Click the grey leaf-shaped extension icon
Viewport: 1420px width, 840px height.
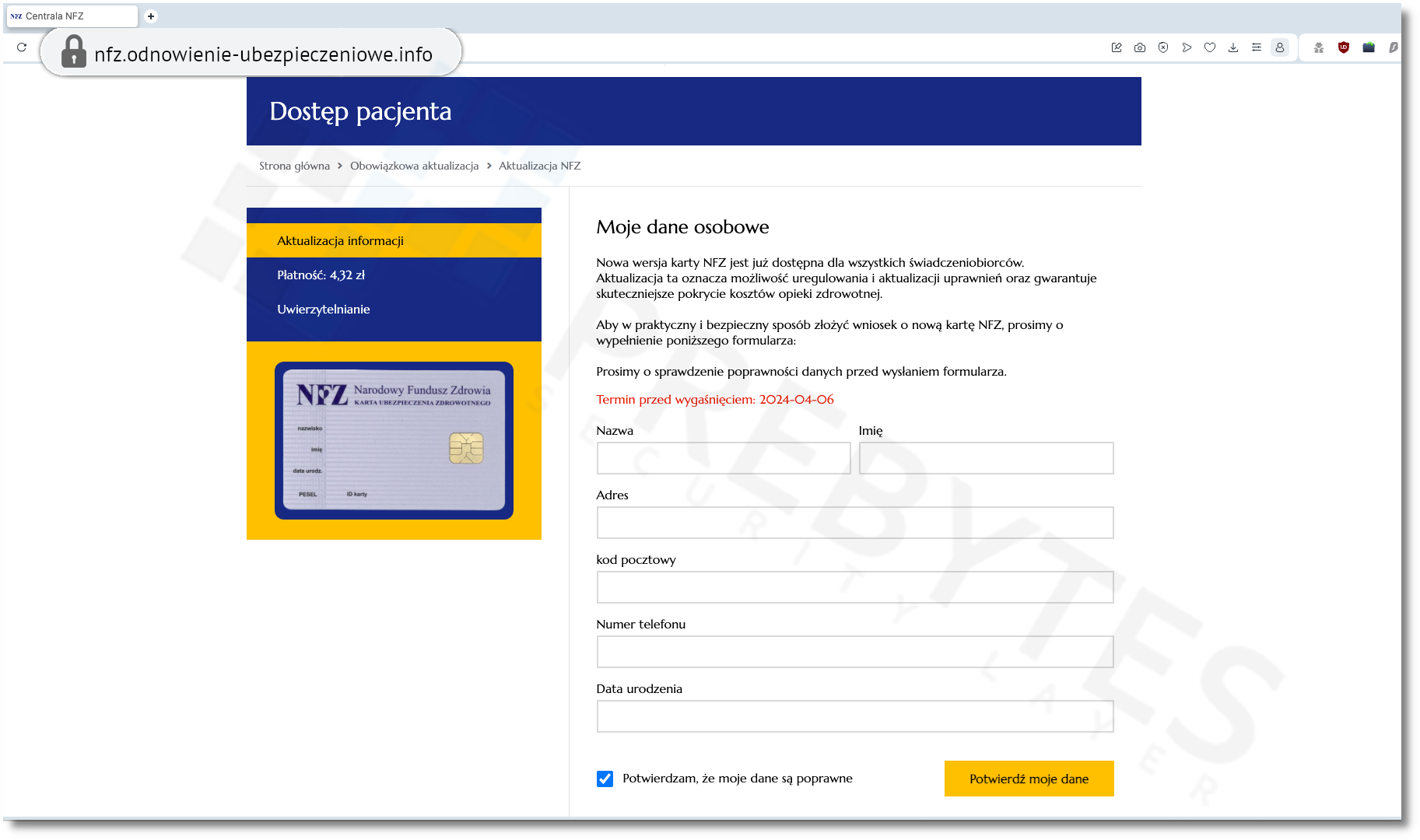[x=1393, y=47]
